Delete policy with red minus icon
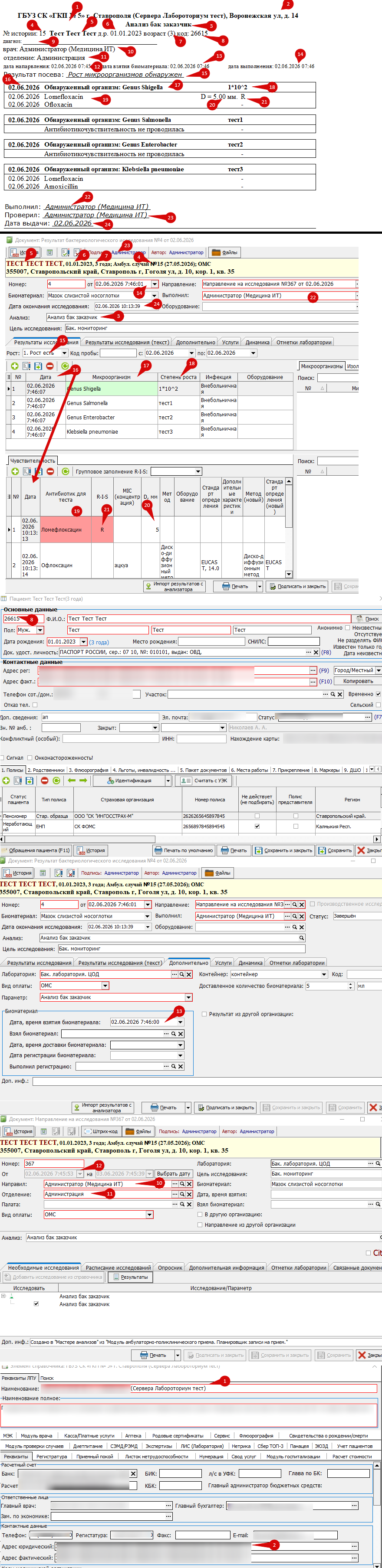The width and height of the screenshot is (382, 1568). coord(44,781)
